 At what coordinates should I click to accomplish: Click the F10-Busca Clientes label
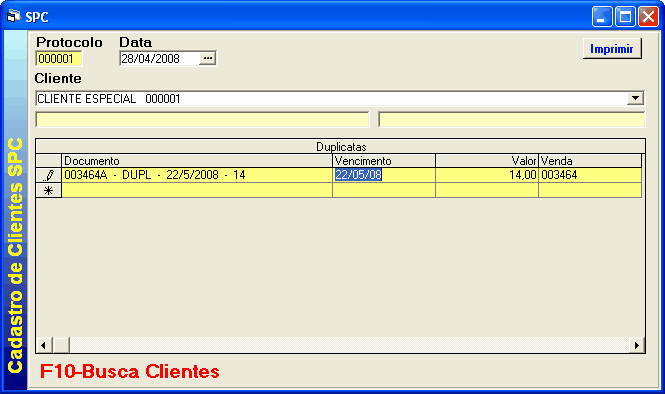[130, 372]
